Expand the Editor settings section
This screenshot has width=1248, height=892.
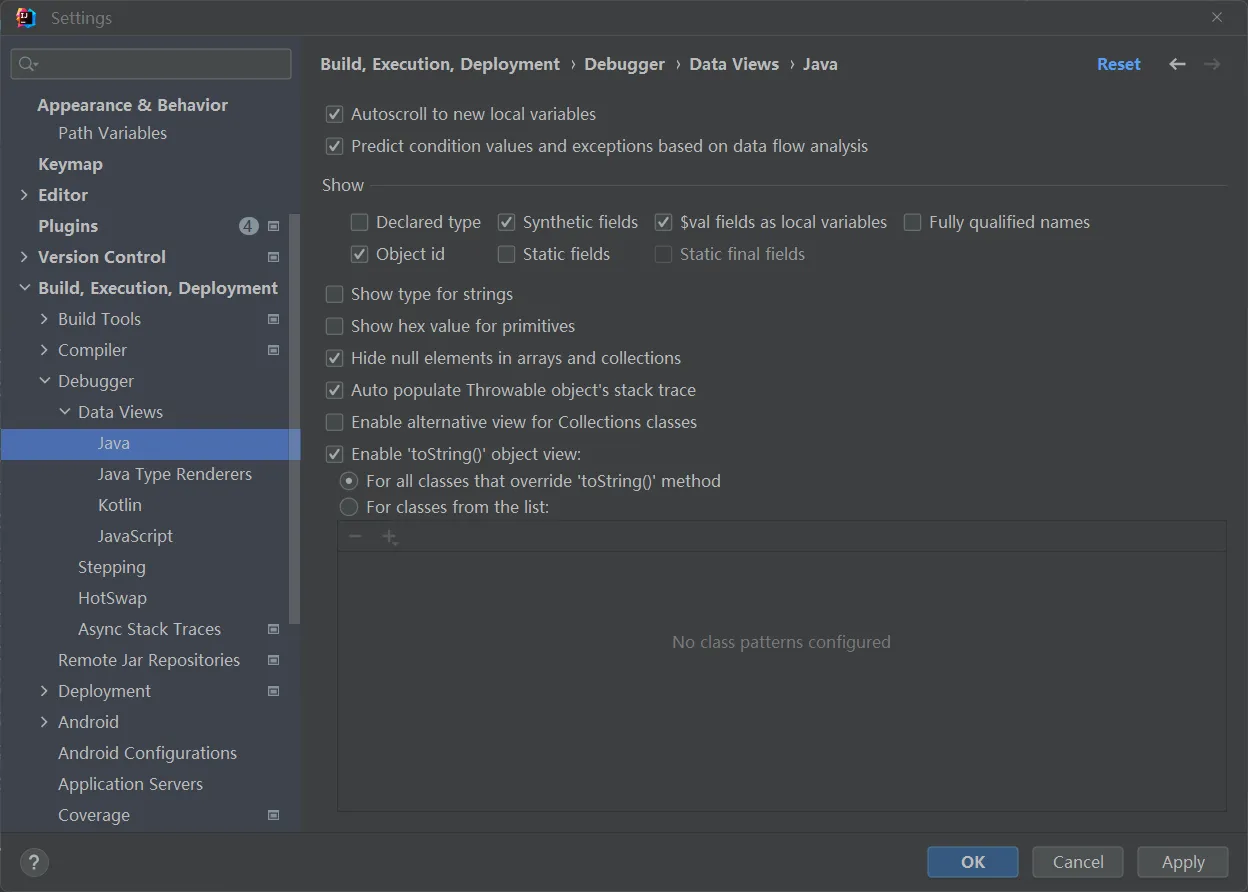24,195
